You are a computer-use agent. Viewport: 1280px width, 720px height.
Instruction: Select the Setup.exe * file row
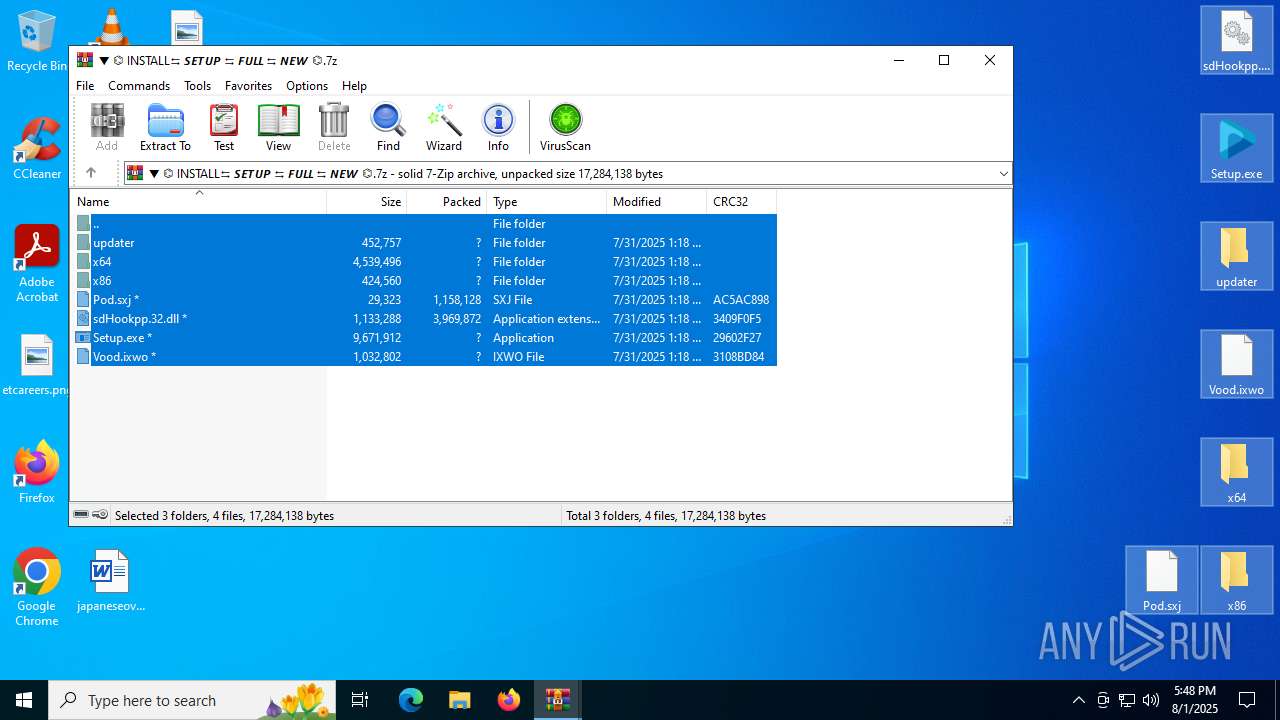coord(426,338)
